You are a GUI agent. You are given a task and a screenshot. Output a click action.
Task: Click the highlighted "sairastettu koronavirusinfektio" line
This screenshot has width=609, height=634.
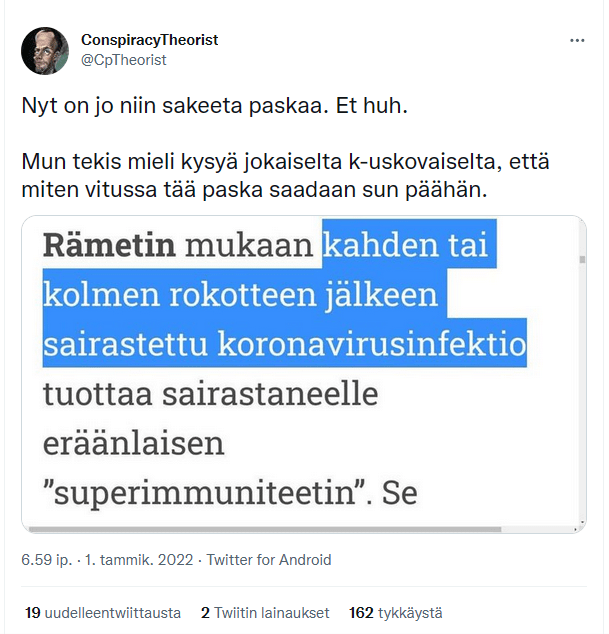pos(284,344)
